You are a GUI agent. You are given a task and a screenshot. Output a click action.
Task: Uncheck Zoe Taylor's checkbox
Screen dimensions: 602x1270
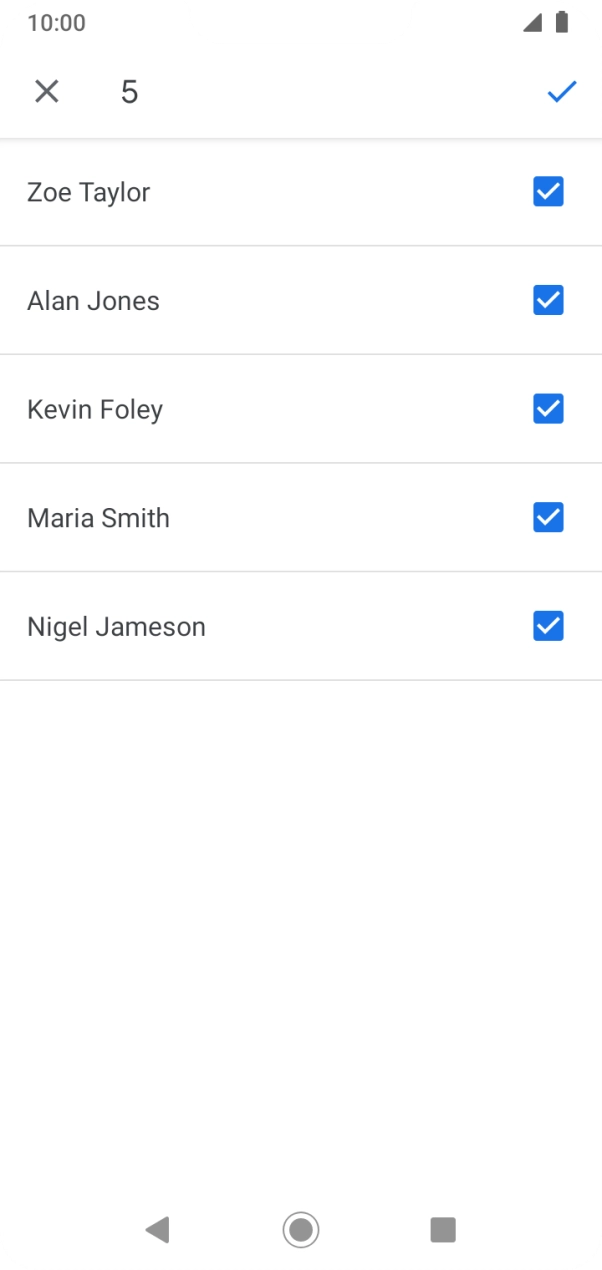point(548,191)
